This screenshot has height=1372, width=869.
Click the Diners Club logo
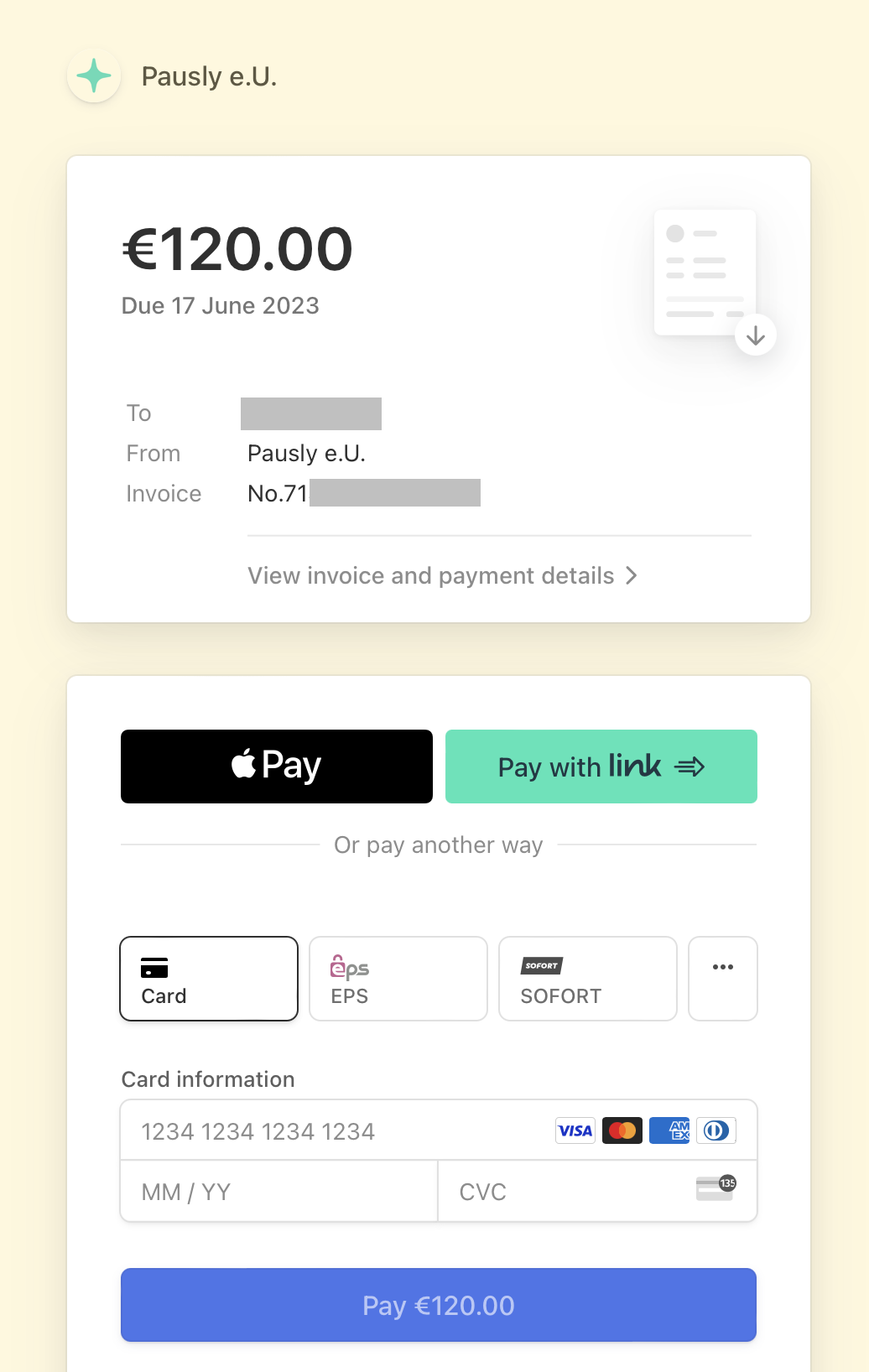716,1130
